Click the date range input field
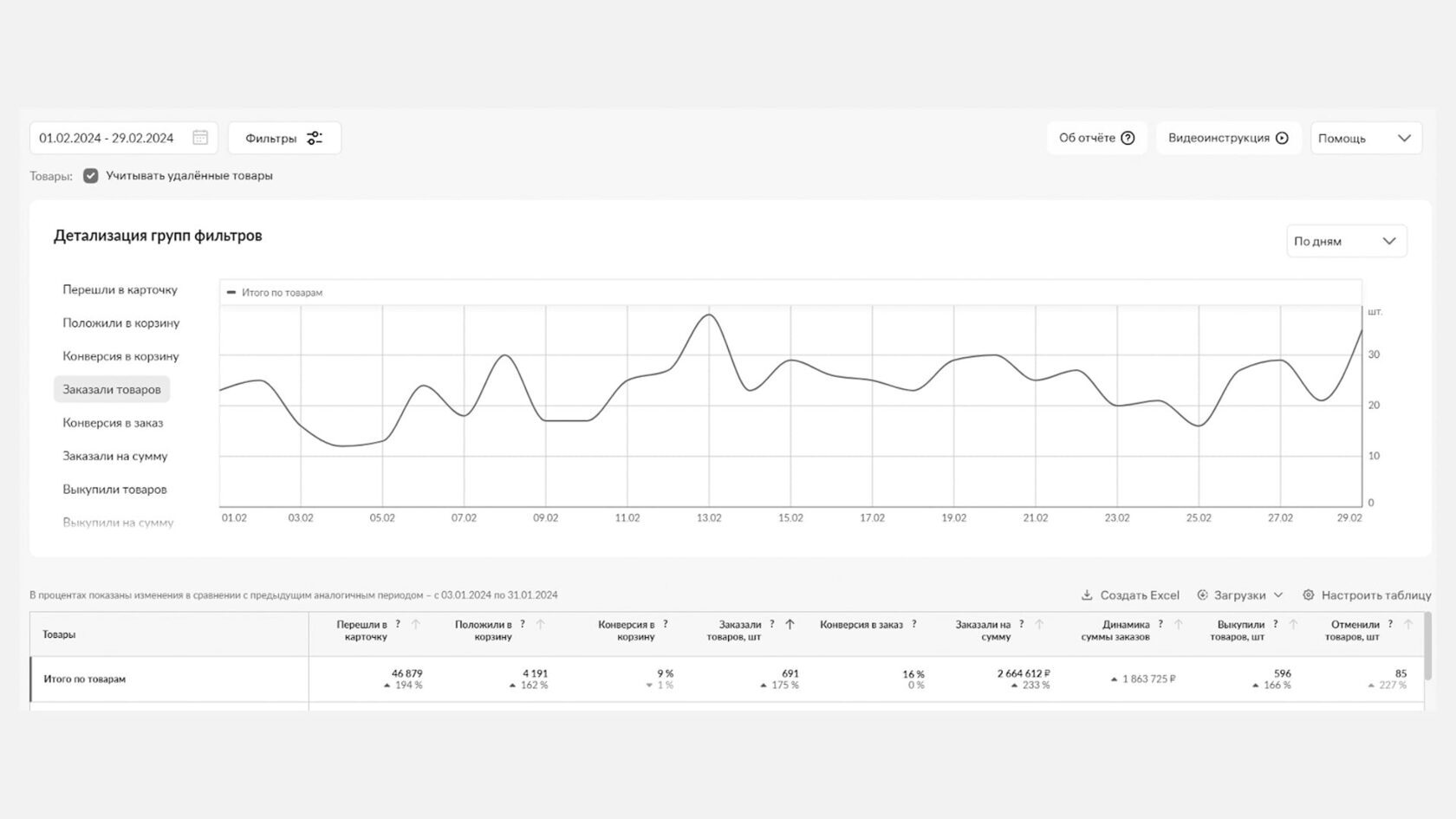 pos(107,138)
